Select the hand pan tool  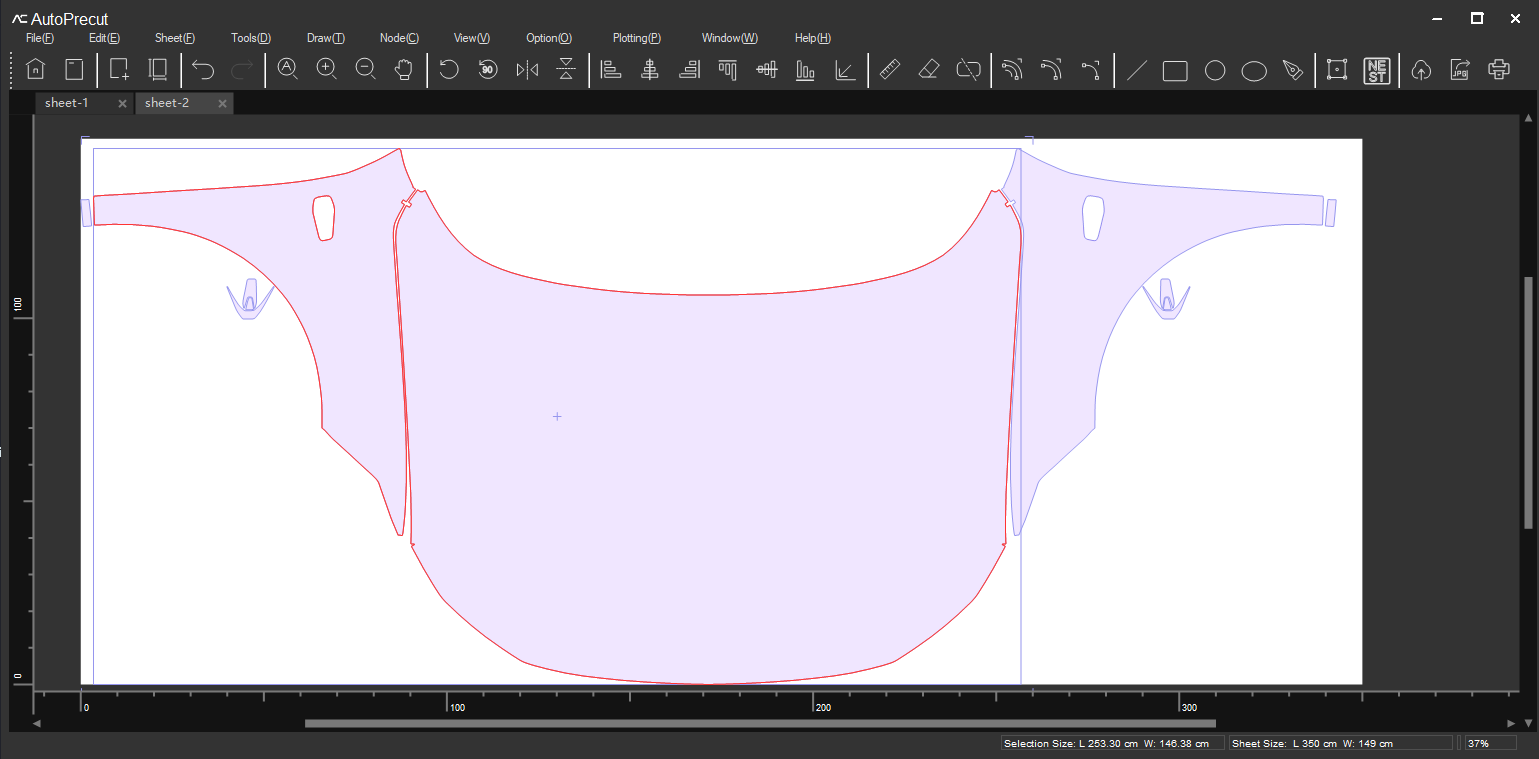coord(404,69)
